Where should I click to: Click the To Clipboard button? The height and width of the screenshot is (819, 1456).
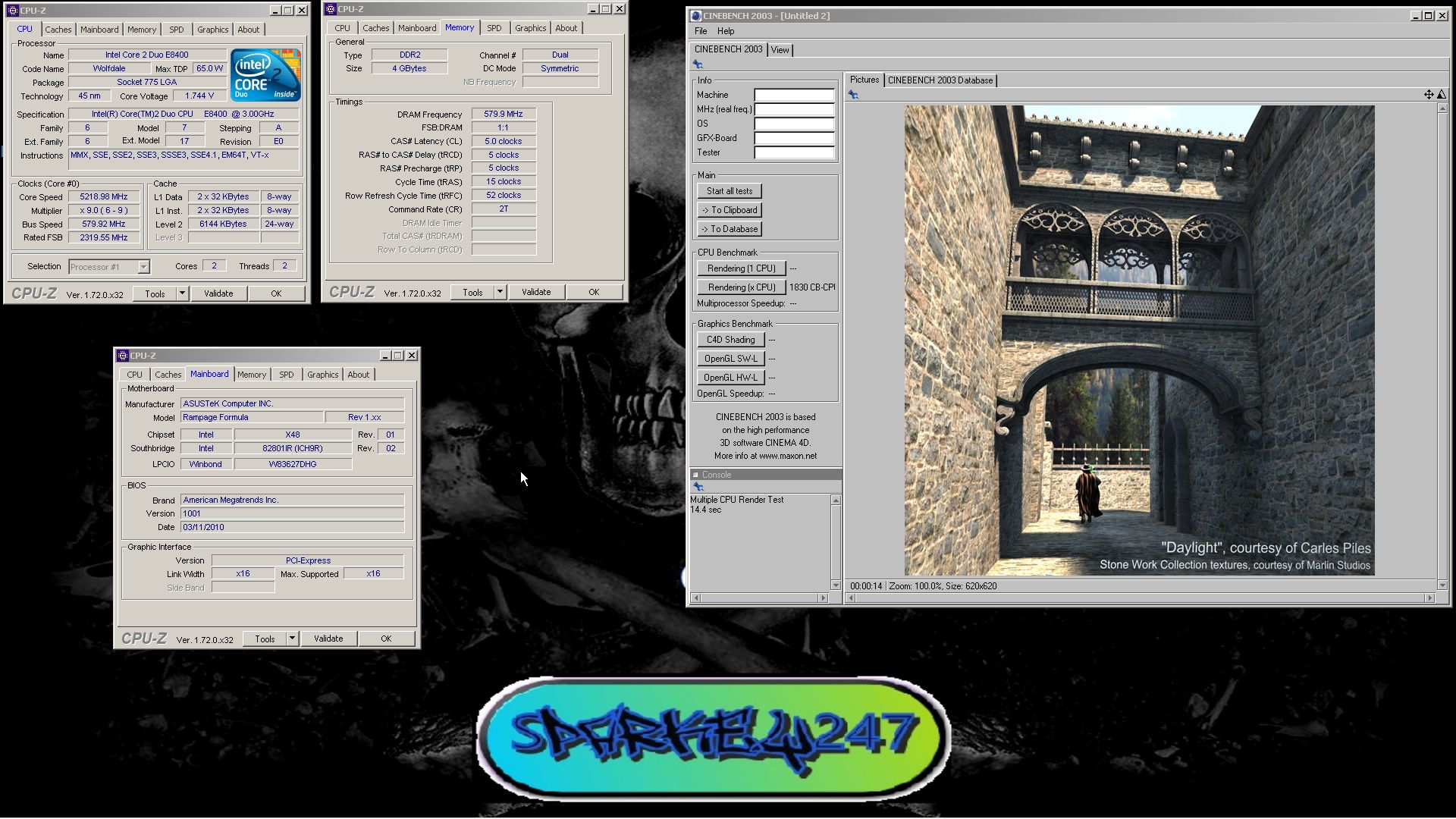click(x=730, y=210)
